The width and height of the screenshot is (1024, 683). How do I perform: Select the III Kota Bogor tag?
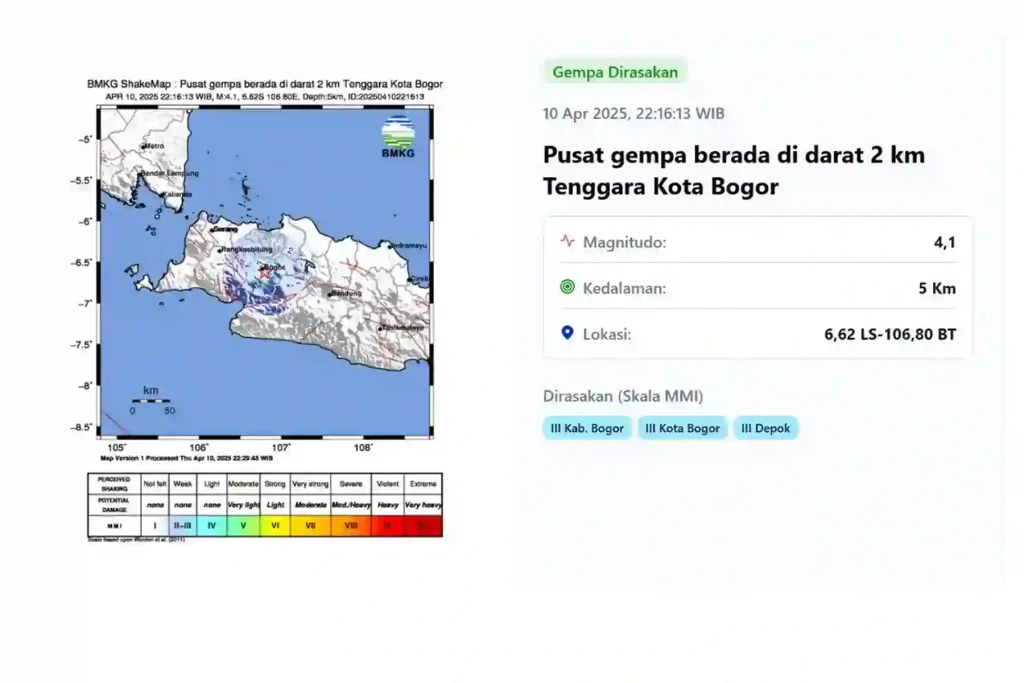[x=682, y=428]
